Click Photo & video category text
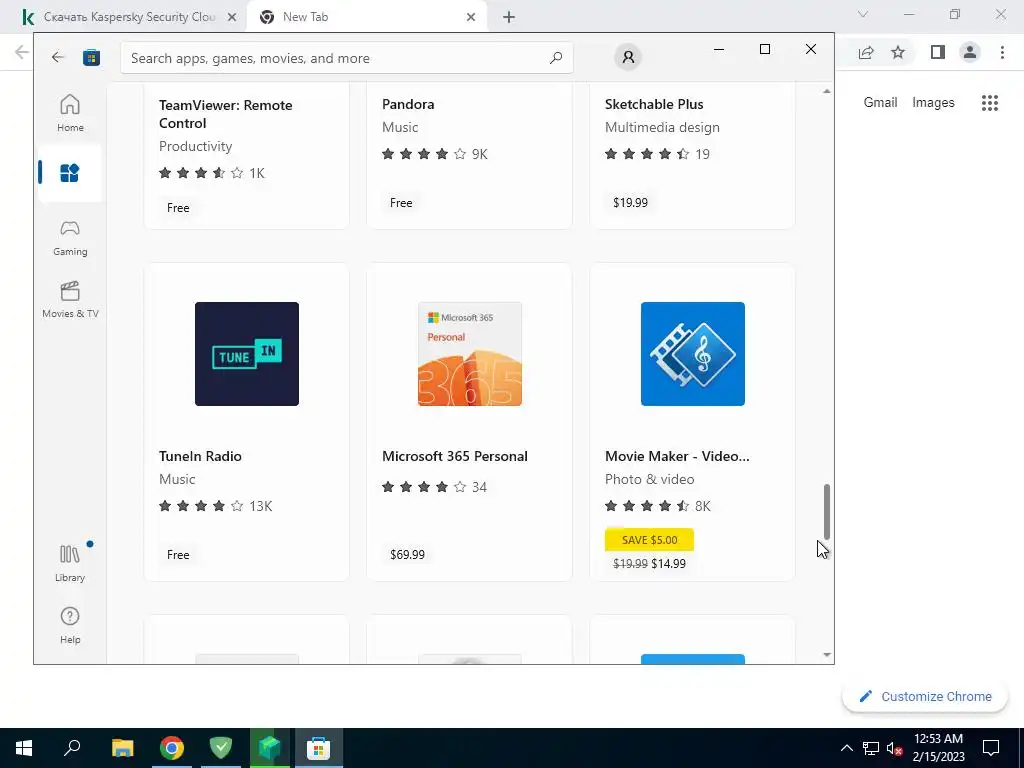The width and height of the screenshot is (1024, 768). pos(649,479)
